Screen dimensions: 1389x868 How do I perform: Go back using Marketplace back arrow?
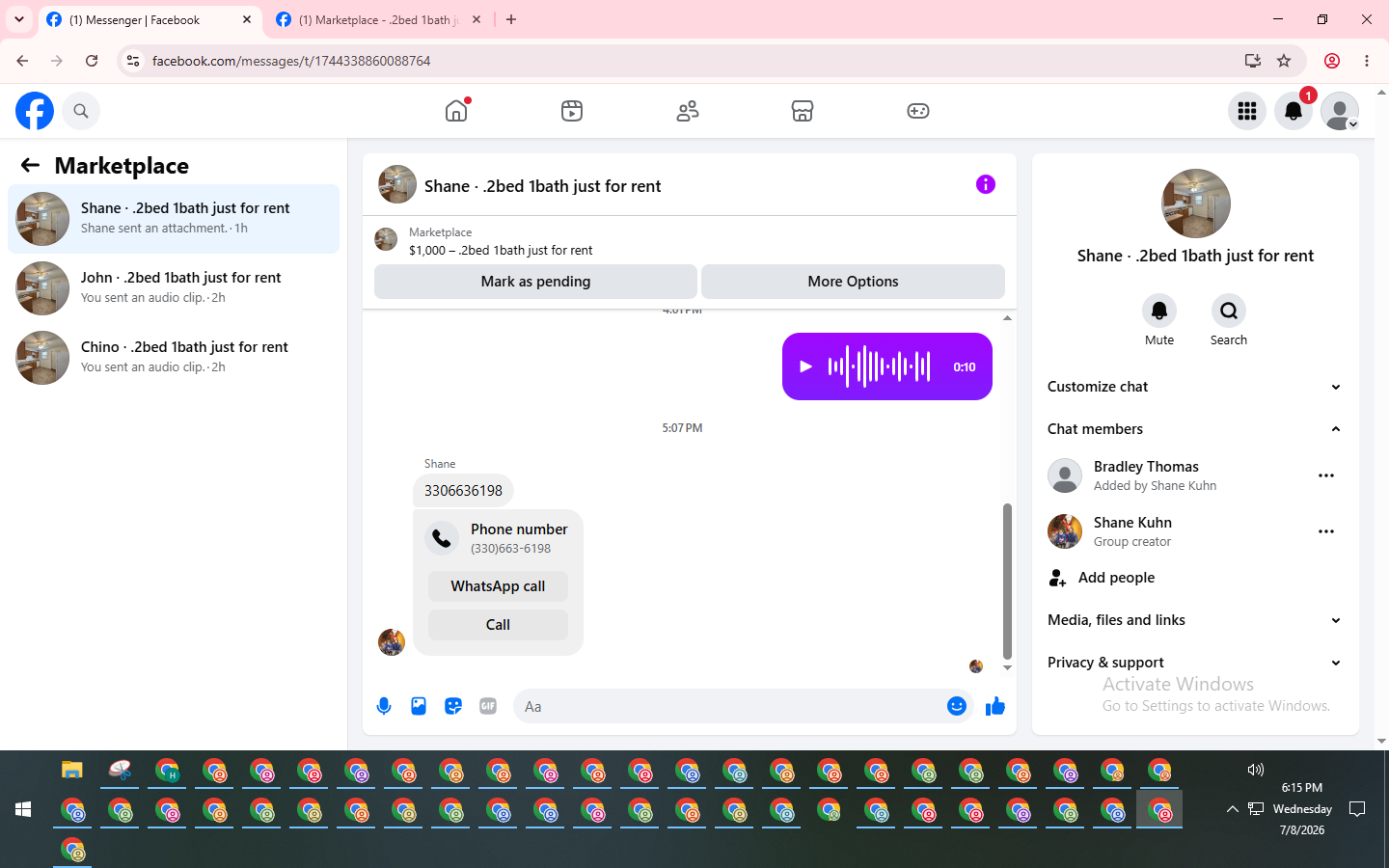click(x=30, y=166)
